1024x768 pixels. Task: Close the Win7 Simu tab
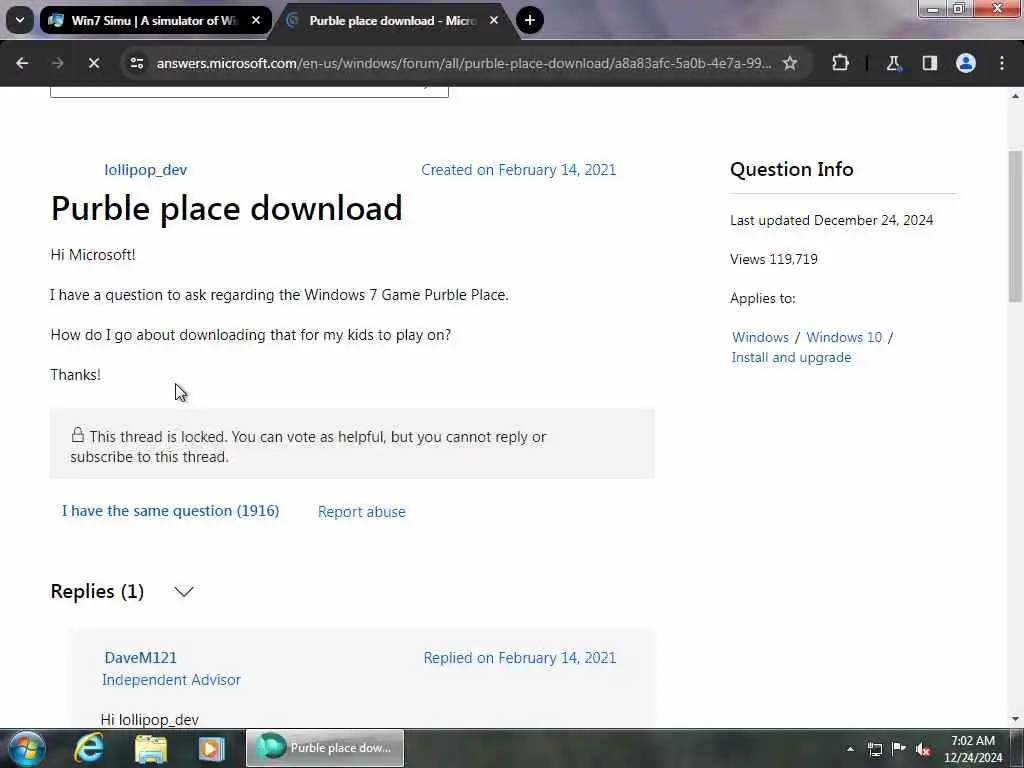coord(256,20)
